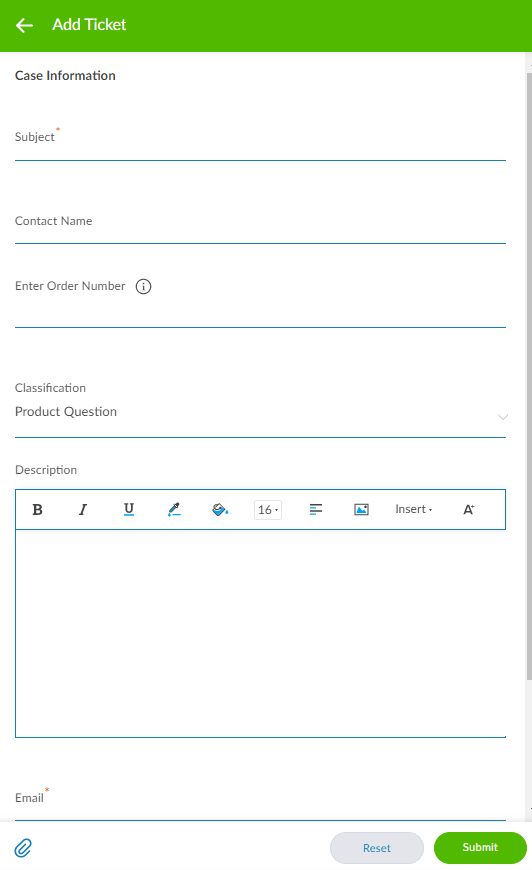
Task: Toggle bold formatting in description editor
Action: click(37, 509)
